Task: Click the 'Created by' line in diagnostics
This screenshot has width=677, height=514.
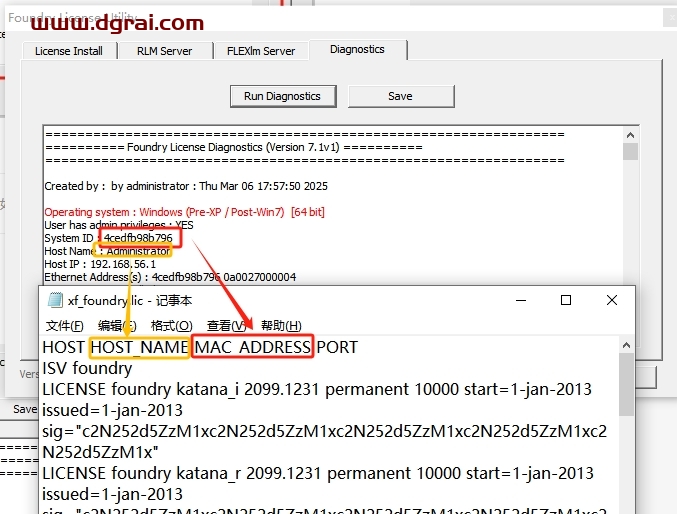Action: (186, 186)
